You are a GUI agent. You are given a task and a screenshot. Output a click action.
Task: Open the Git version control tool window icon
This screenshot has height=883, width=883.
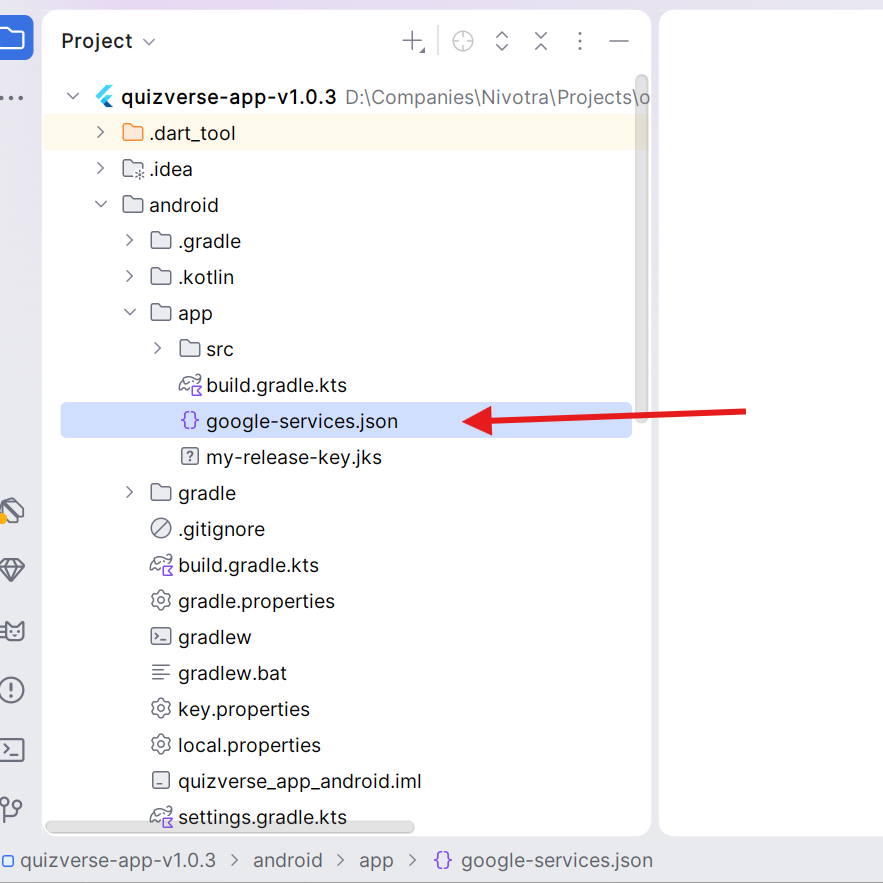point(11,809)
